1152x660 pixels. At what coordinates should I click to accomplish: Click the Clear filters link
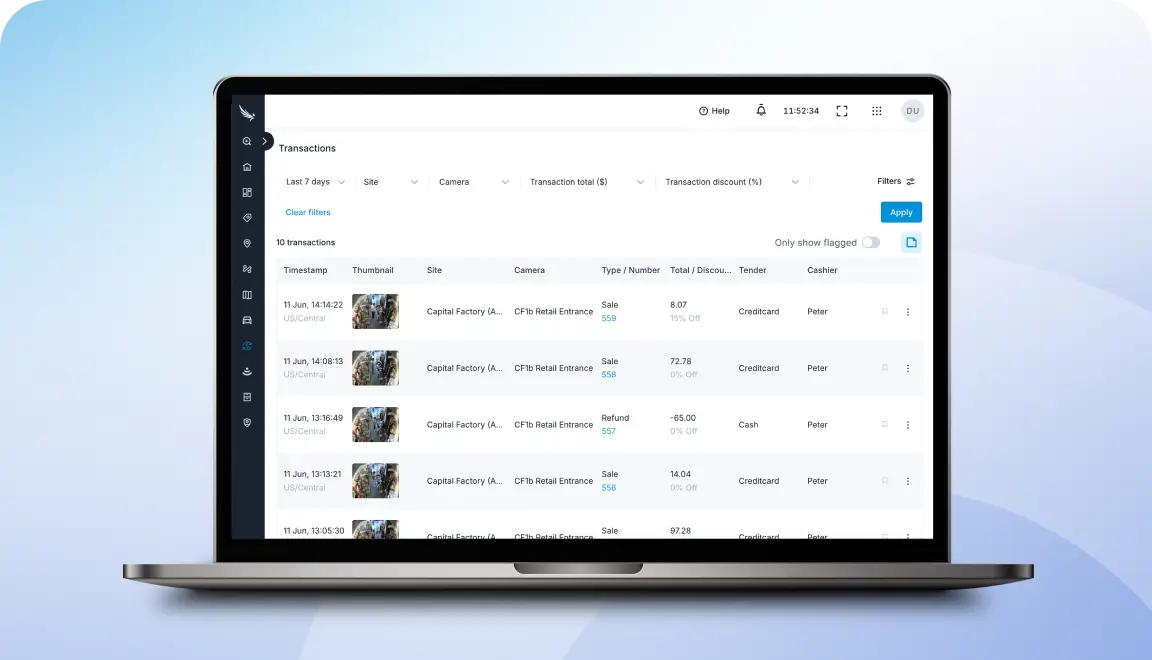click(308, 212)
